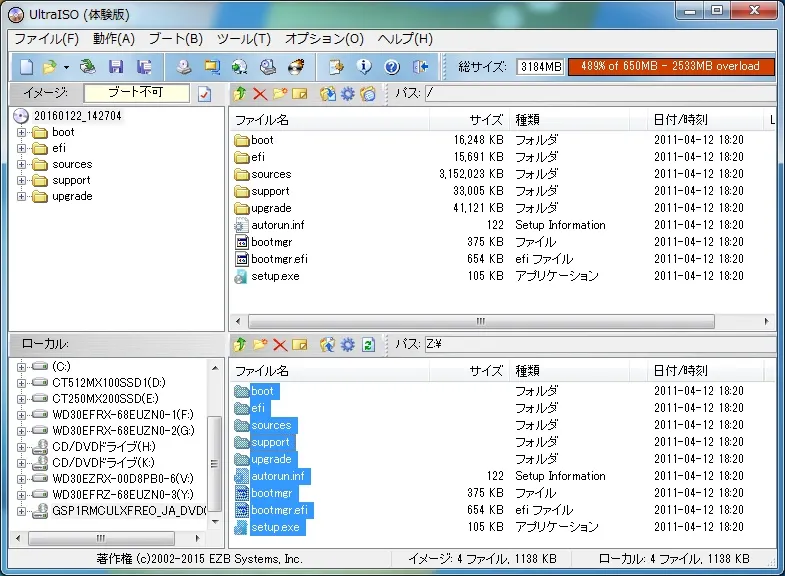
Task: Click the red 489% of 650MB capacity bar
Action: click(671, 67)
